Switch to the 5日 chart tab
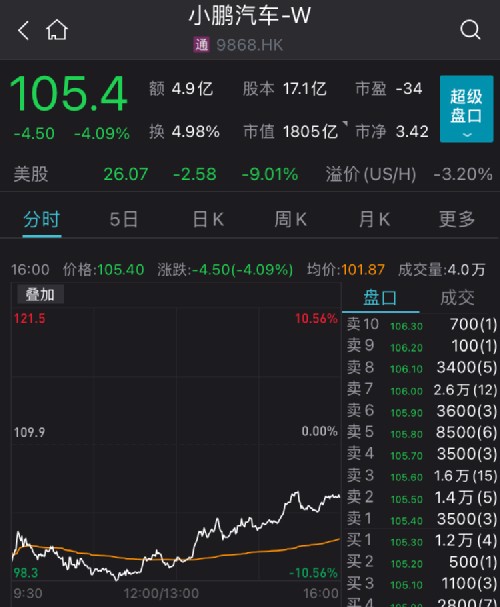 click(x=123, y=219)
